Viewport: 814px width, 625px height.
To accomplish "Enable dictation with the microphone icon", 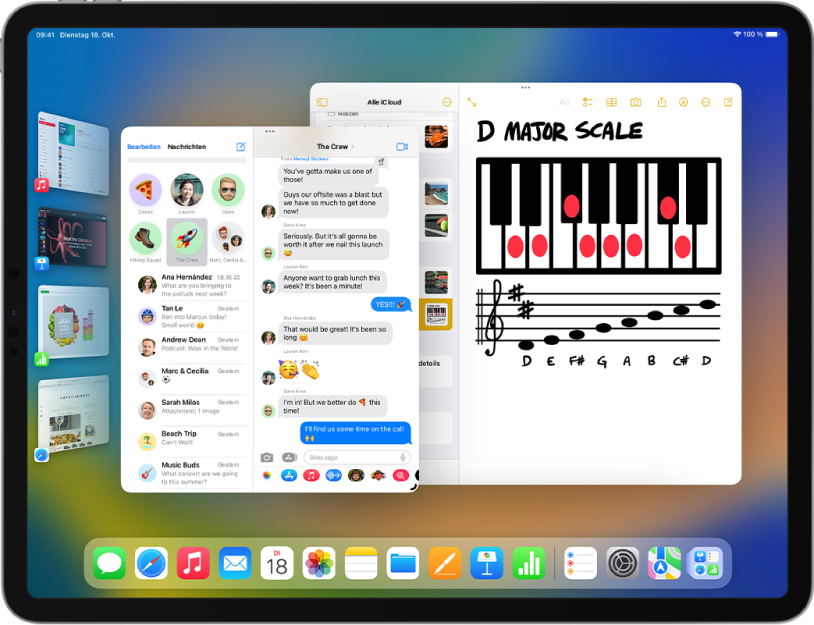I will click(402, 457).
